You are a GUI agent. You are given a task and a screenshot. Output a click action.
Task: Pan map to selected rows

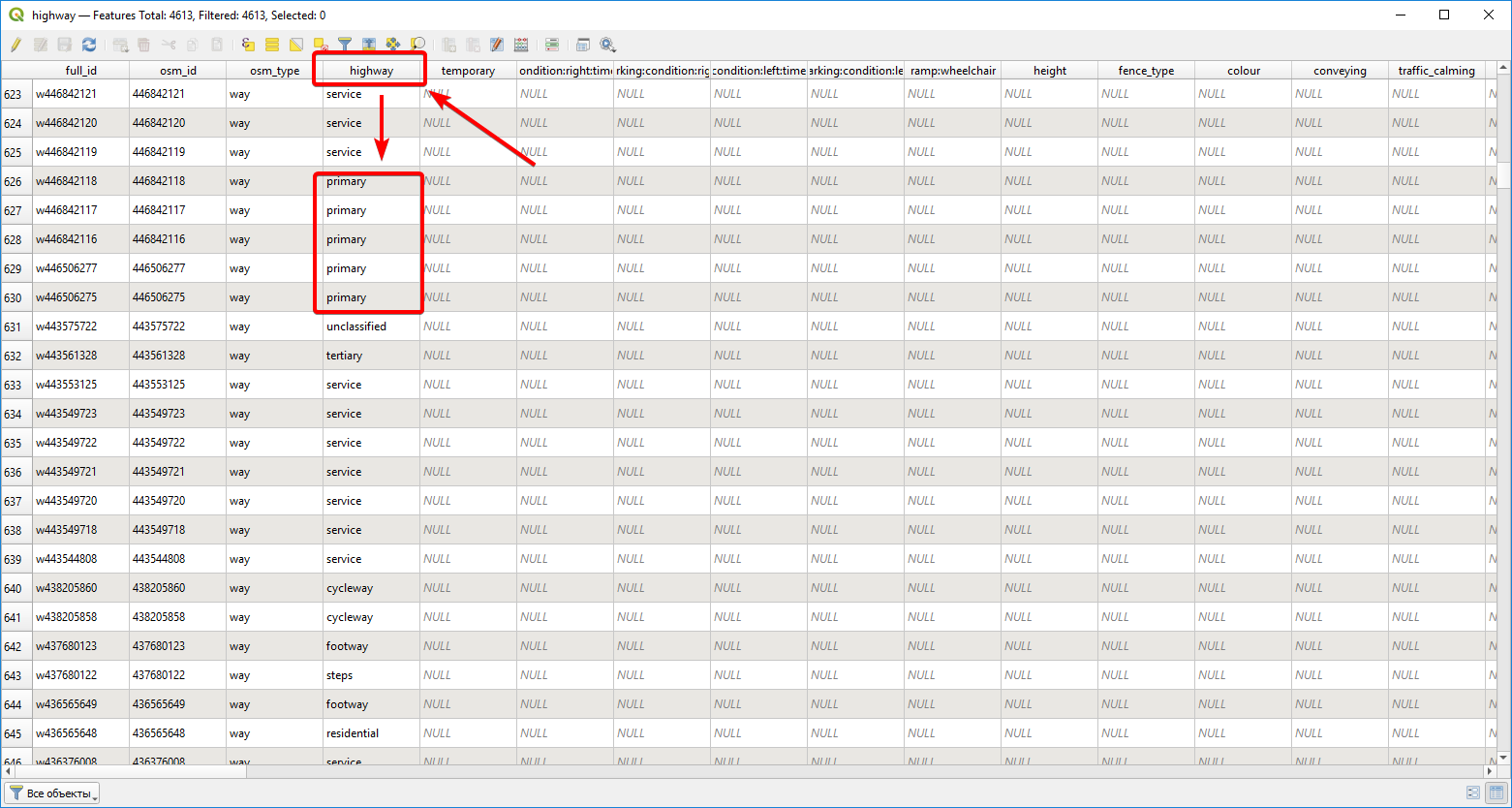tap(393, 45)
